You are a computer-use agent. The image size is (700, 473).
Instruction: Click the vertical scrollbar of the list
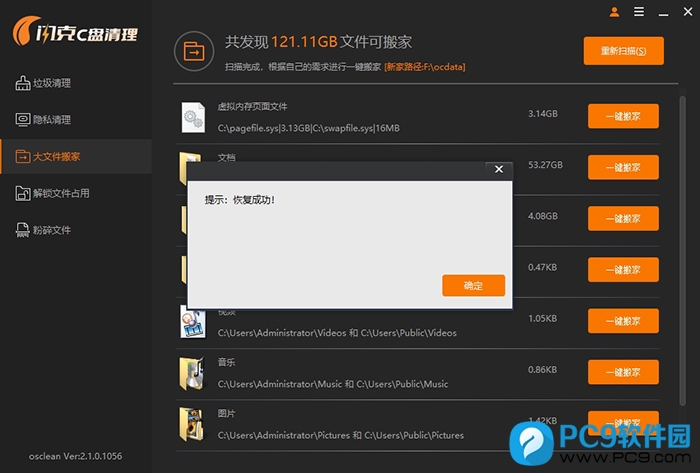pos(682,250)
